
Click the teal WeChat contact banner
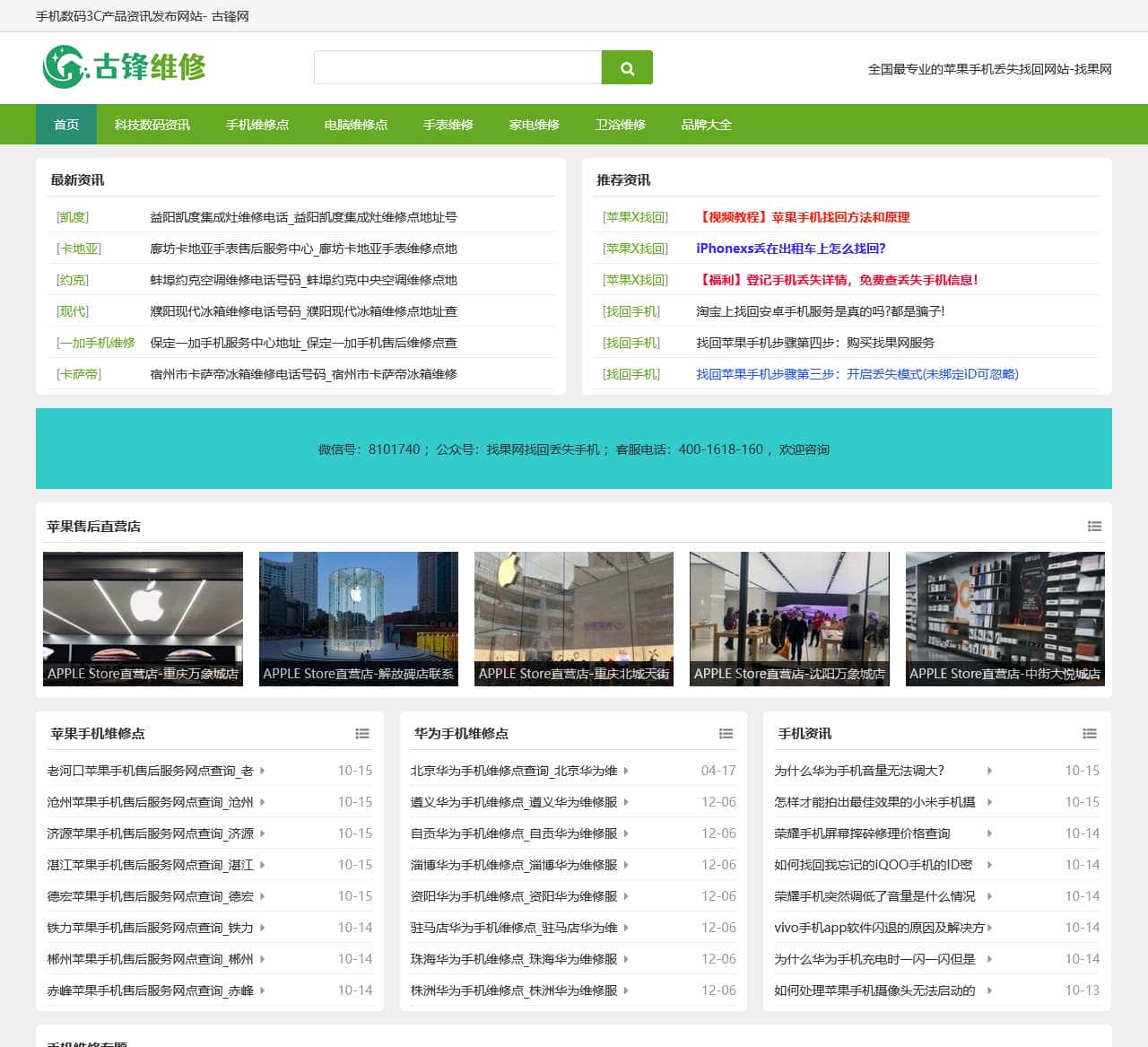[x=574, y=449]
